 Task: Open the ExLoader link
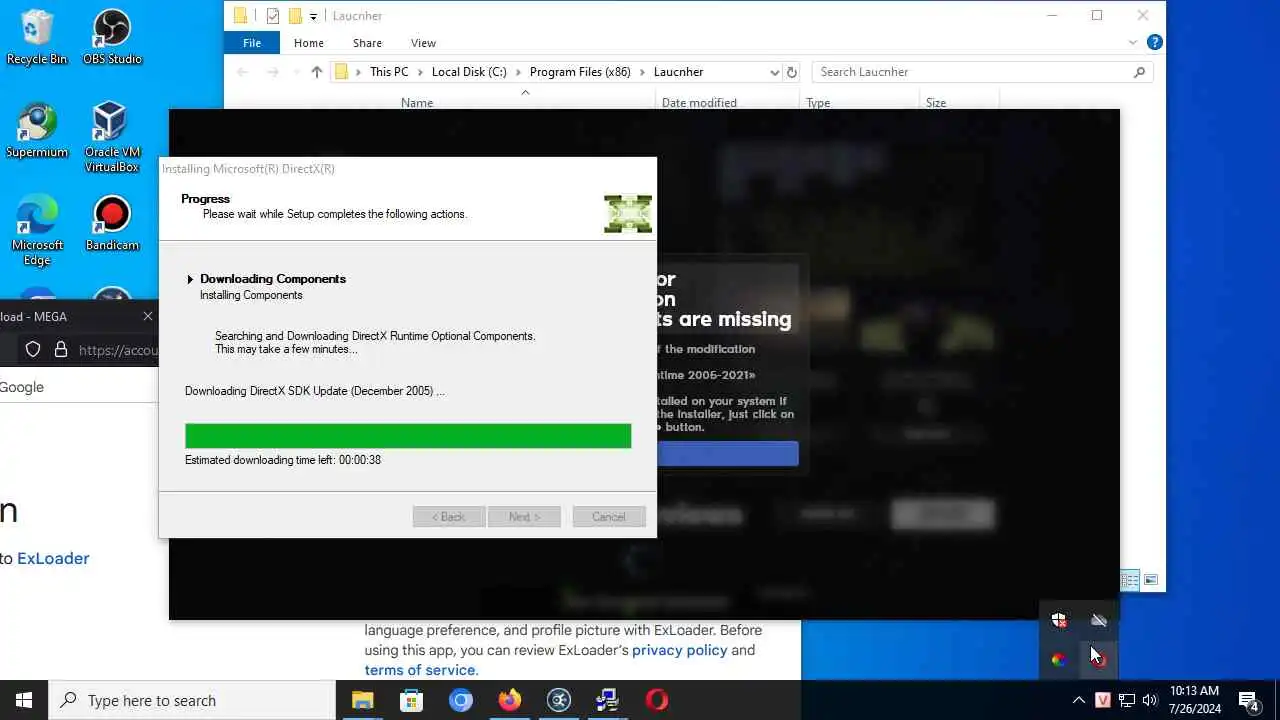(53, 558)
